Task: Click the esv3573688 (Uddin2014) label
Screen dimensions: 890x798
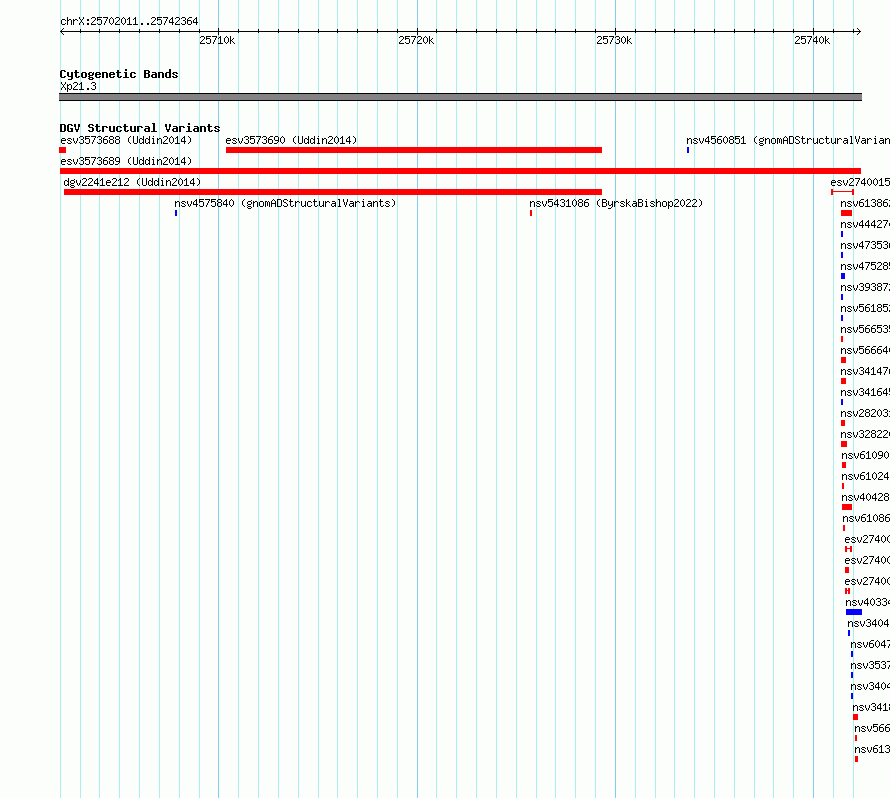Action: tap(126, 140)
